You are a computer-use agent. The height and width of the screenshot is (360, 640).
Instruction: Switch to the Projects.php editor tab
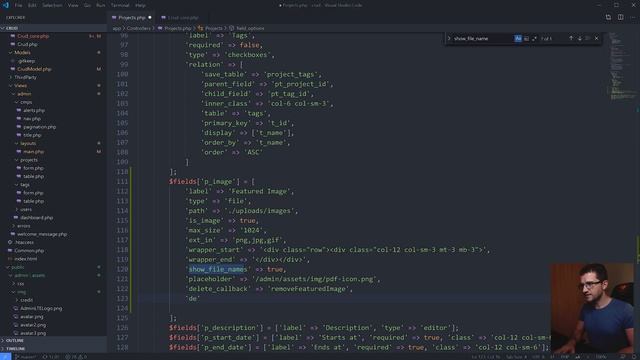[x=131, y=18]
